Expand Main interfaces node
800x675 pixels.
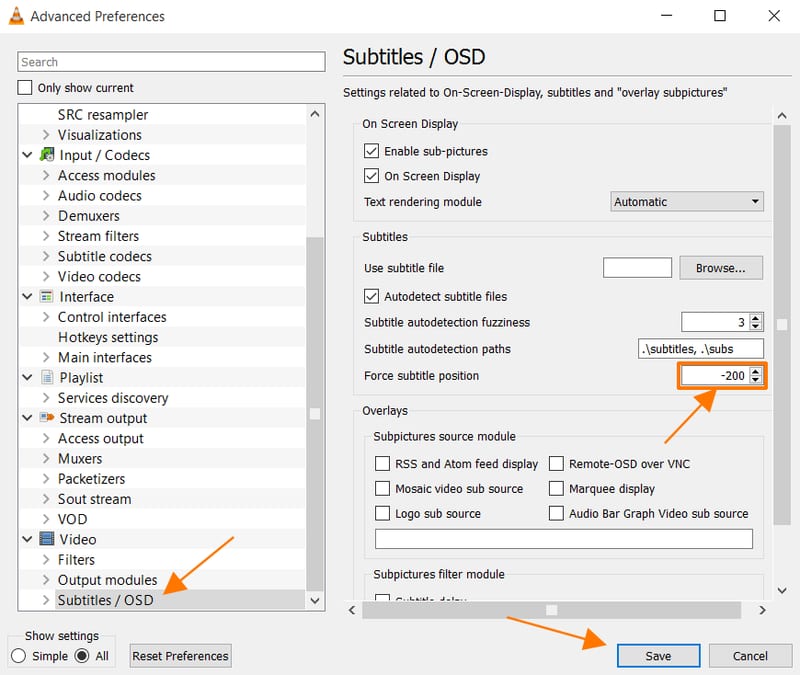click(46, 357)
